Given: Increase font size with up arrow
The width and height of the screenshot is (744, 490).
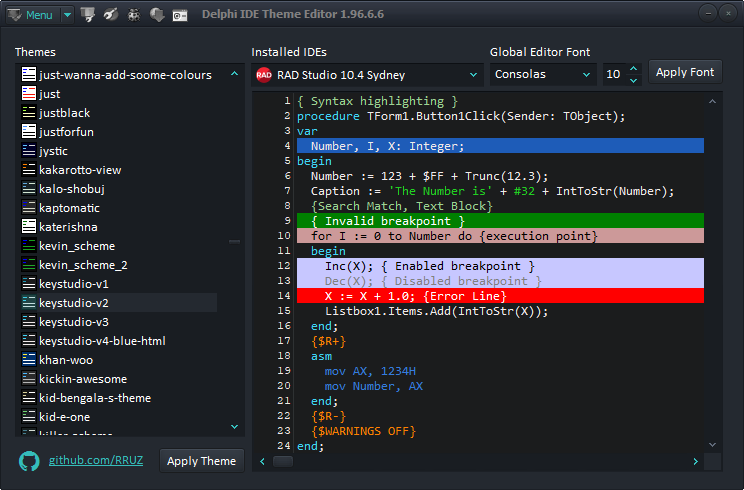Looking at the screenshot, I should tap(633, 69).
